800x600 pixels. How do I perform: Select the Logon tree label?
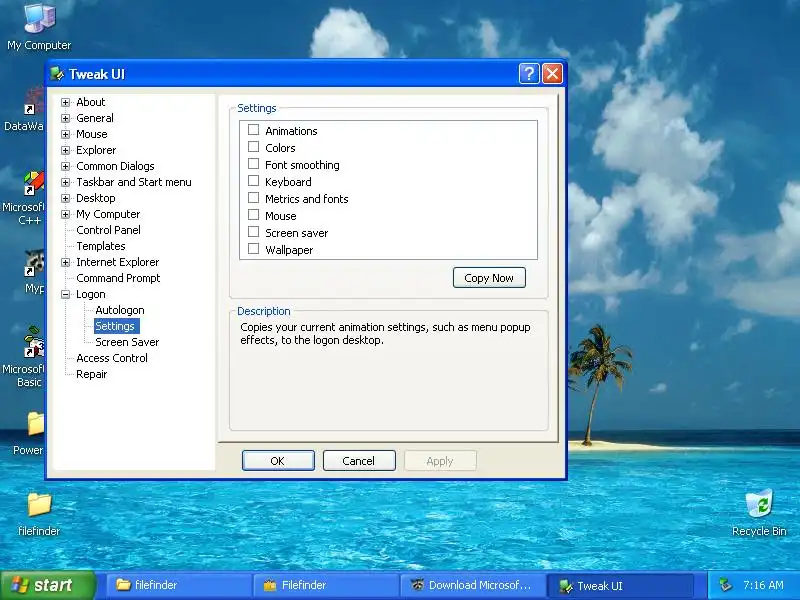pos(90,294)
